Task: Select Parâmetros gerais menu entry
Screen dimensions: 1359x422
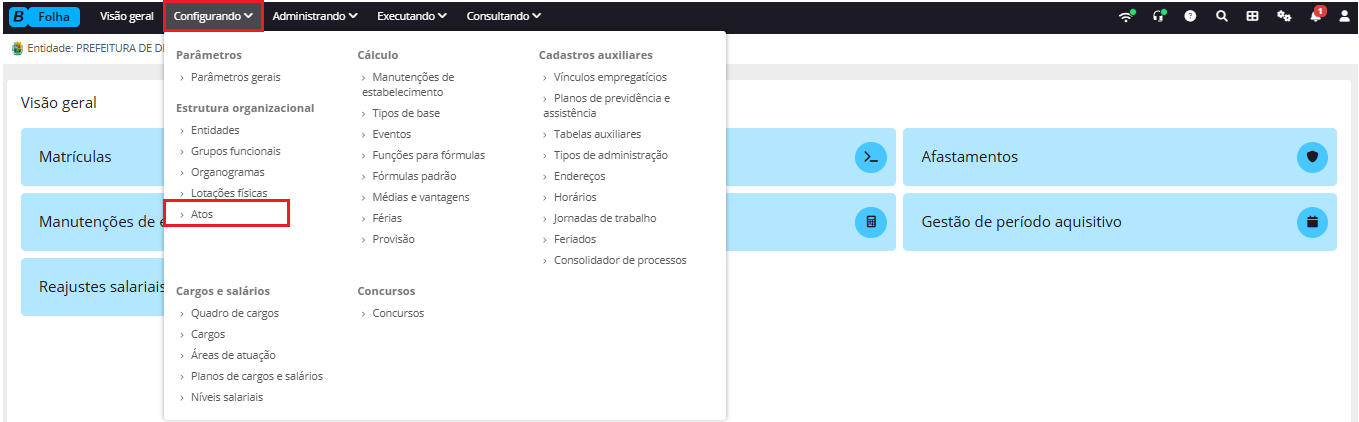Action: pos(235,77)
